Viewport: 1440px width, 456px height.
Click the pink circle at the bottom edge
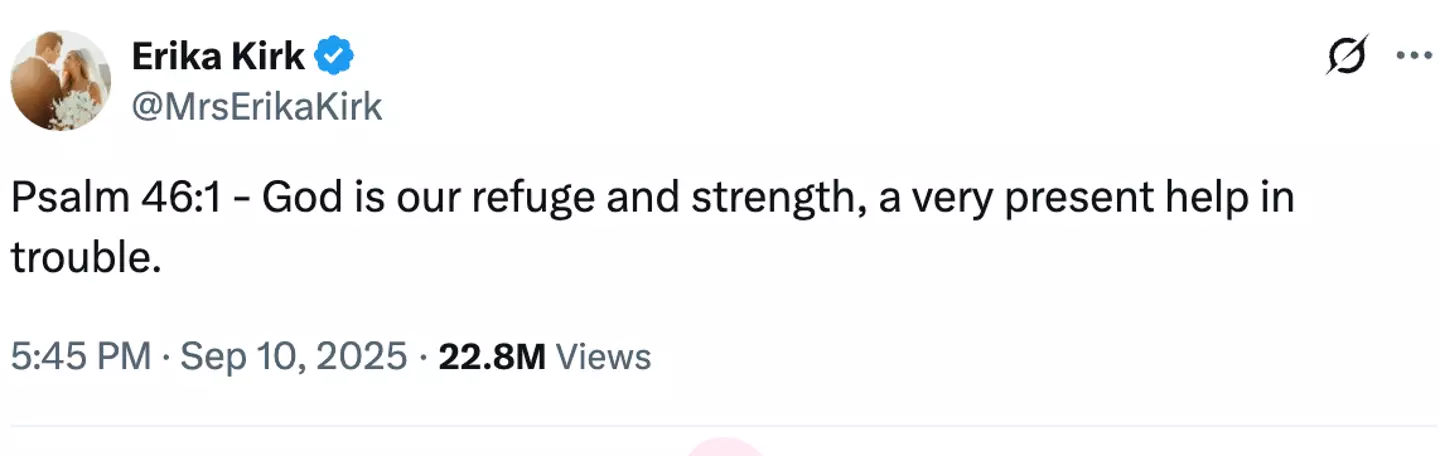tap(727, 449)
